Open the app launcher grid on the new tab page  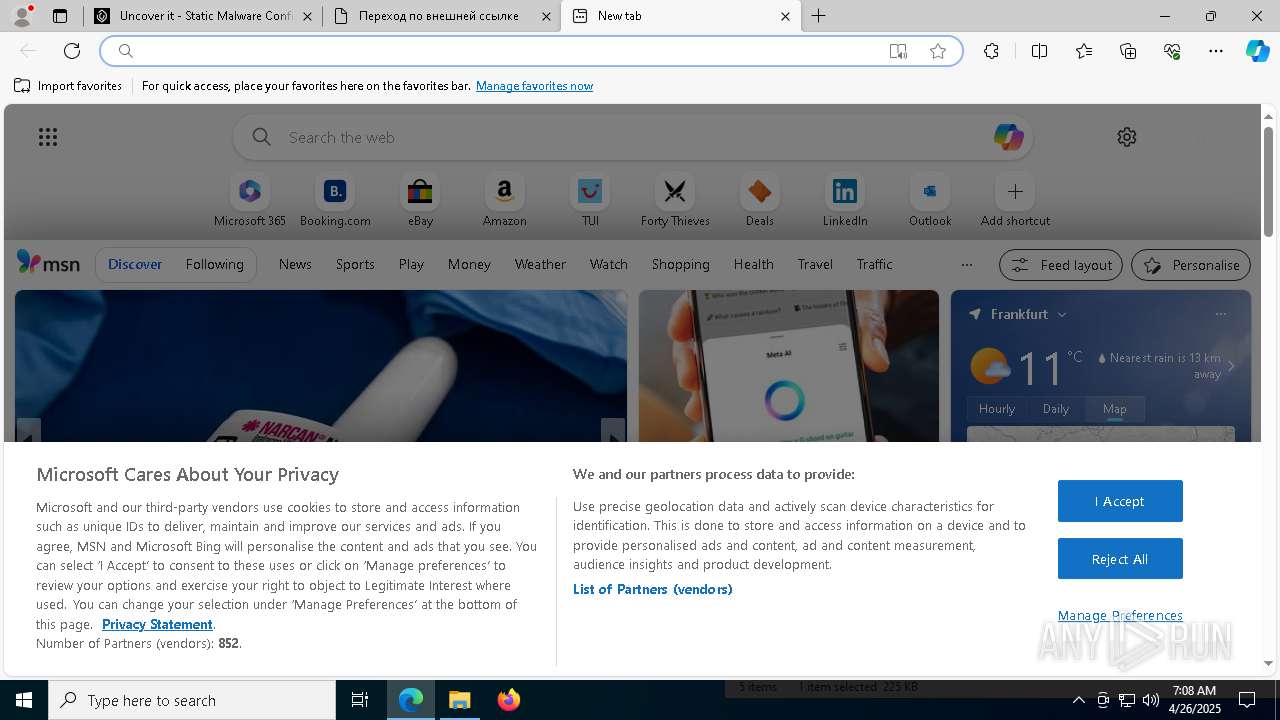click(48, 137)
